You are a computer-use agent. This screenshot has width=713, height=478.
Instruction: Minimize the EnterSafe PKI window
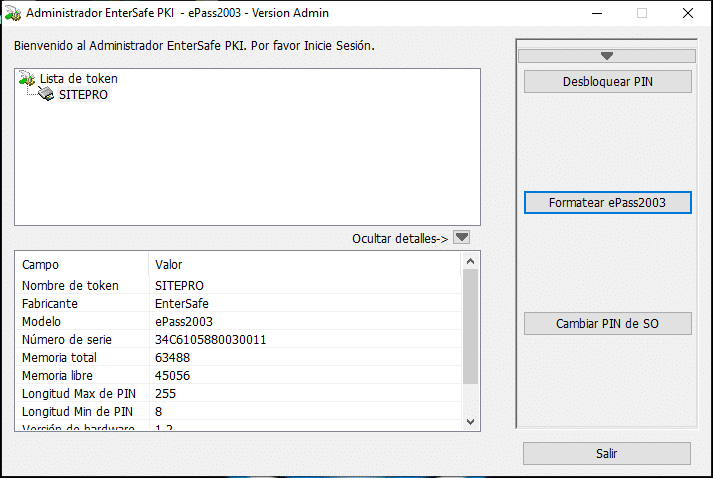[x=597, y=13]
